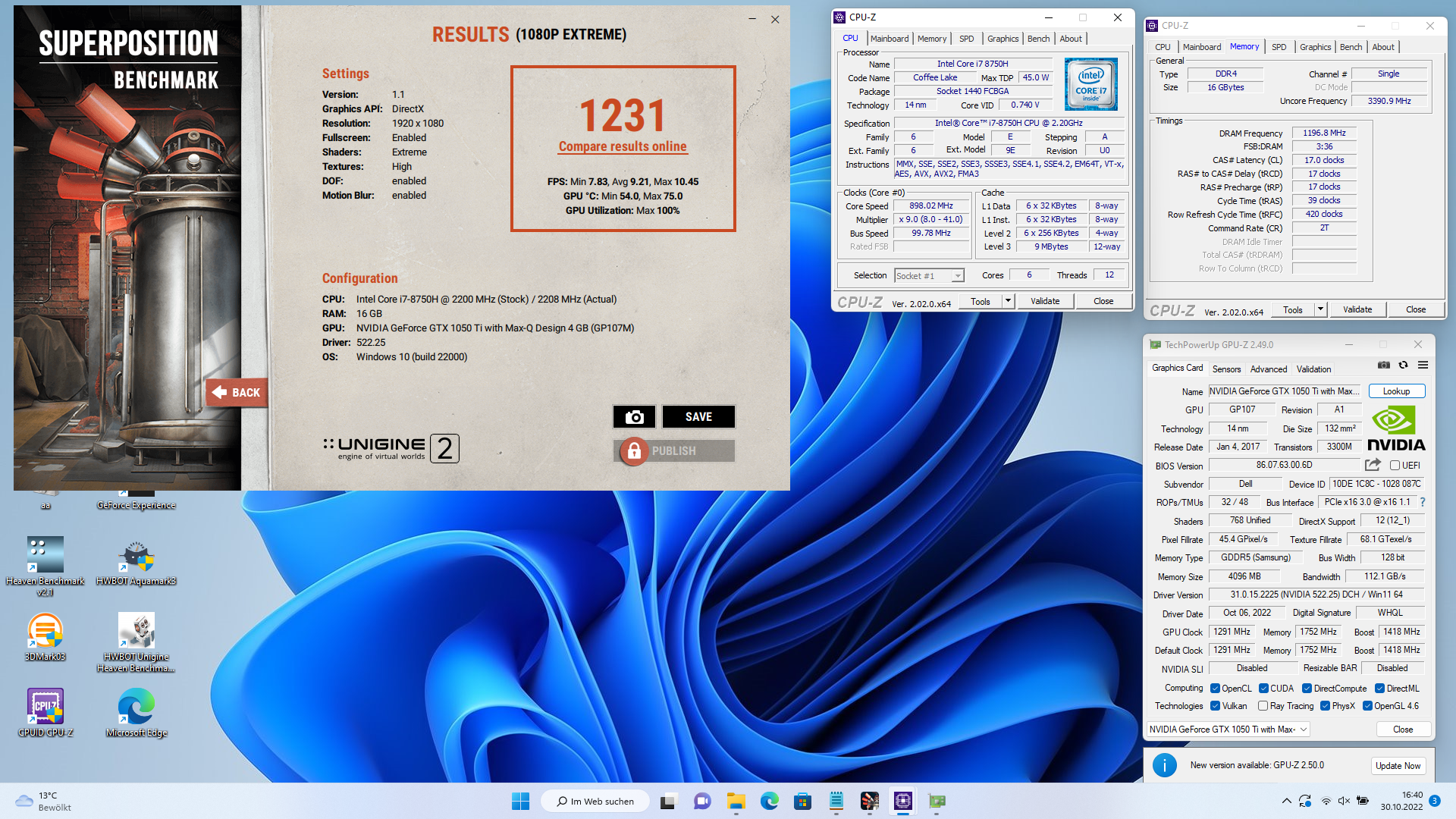This screenshot has height=819, width=1456.
Task: Click the BIOS version share/export icon
Action: [x=1373, y=465]
